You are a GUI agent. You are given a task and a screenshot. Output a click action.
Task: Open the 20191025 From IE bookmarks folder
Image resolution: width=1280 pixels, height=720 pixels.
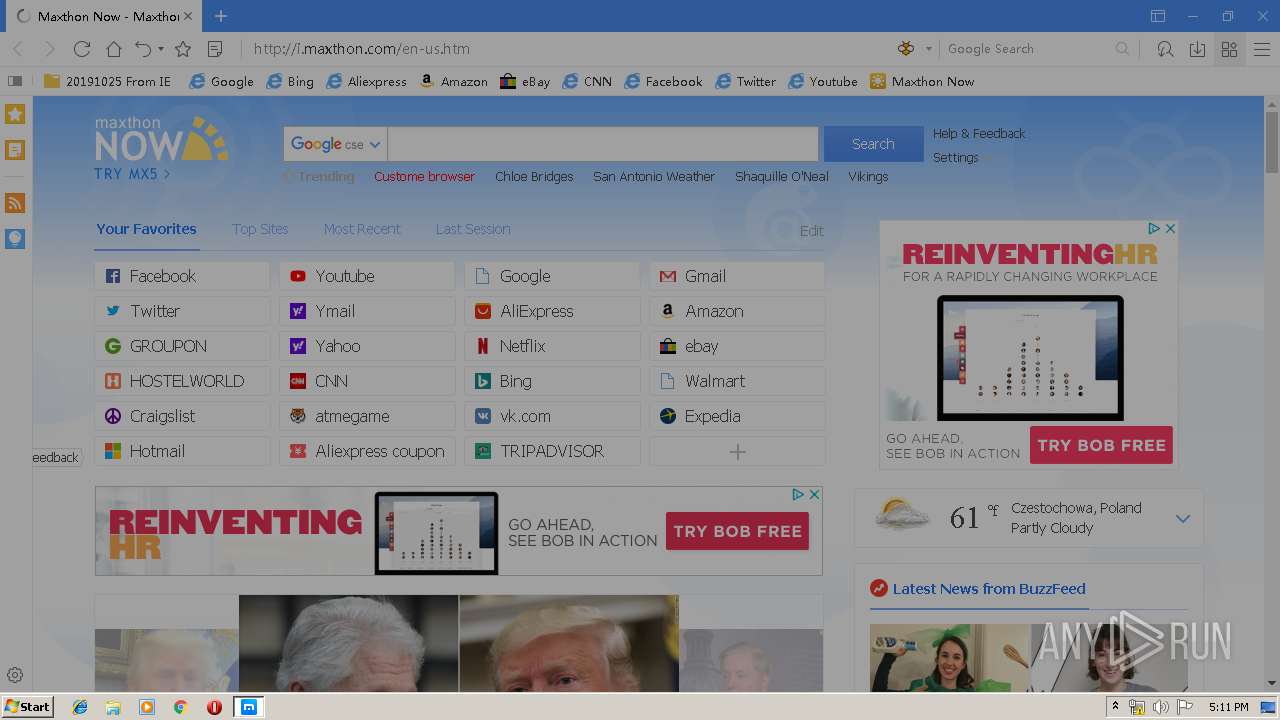coord(107,81)
